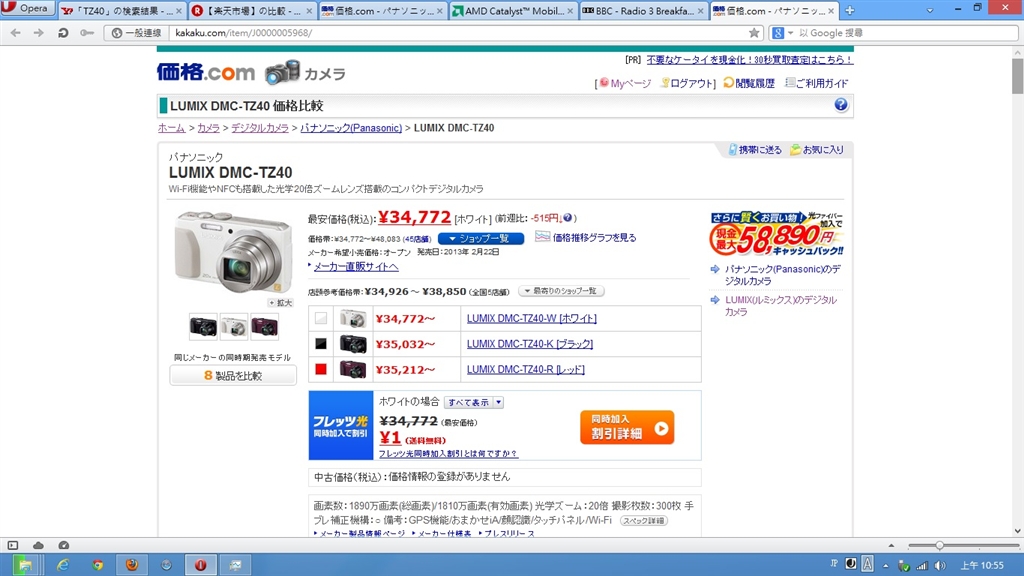The height and width of the screenshot is (576, 1024).
Task: Go back to previous page
Action: coord(16,33)
